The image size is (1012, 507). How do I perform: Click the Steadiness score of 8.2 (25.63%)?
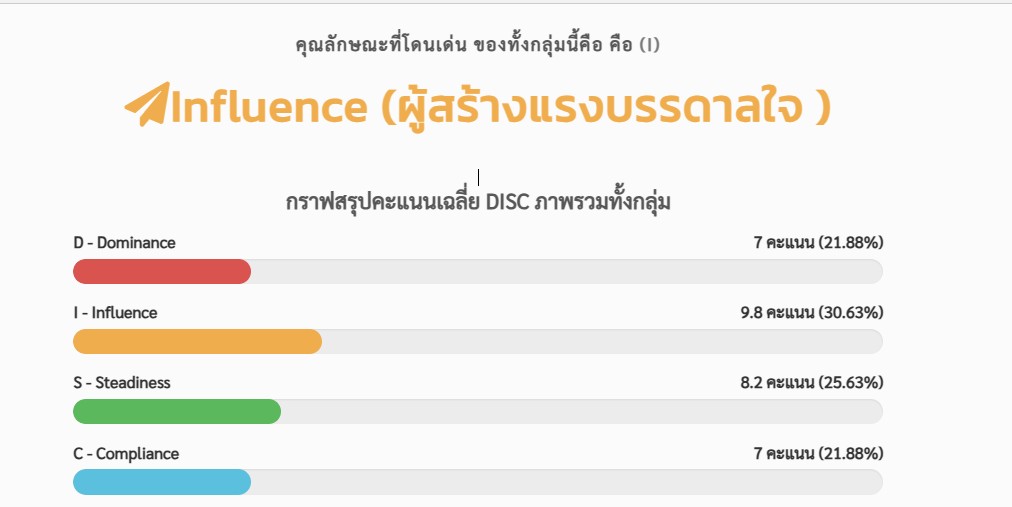point(811,383)
